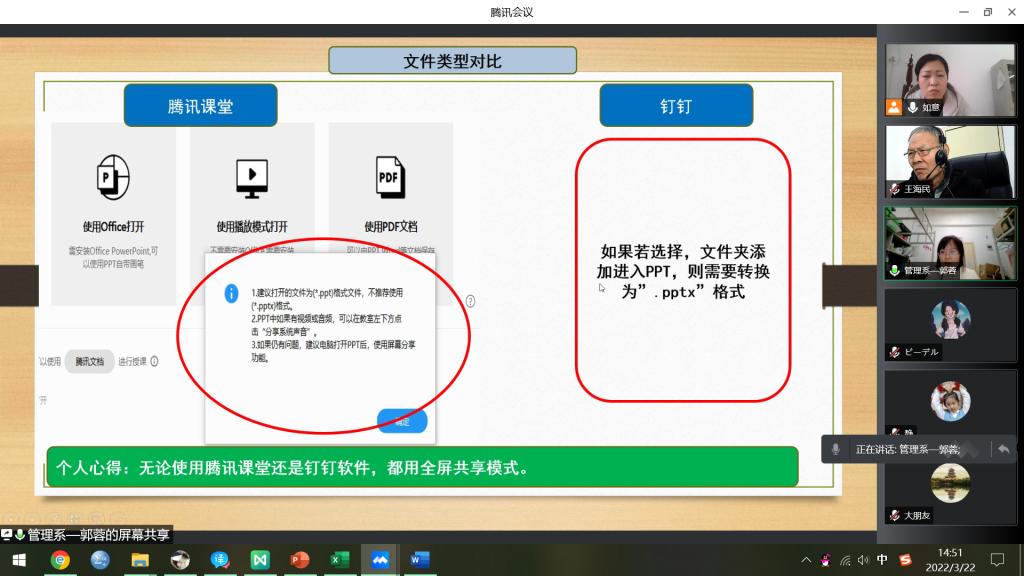Select the 管理系—郭蓉 video thumbnail
The height and width of the screenshot is (576, 1024).
(950, 244)
